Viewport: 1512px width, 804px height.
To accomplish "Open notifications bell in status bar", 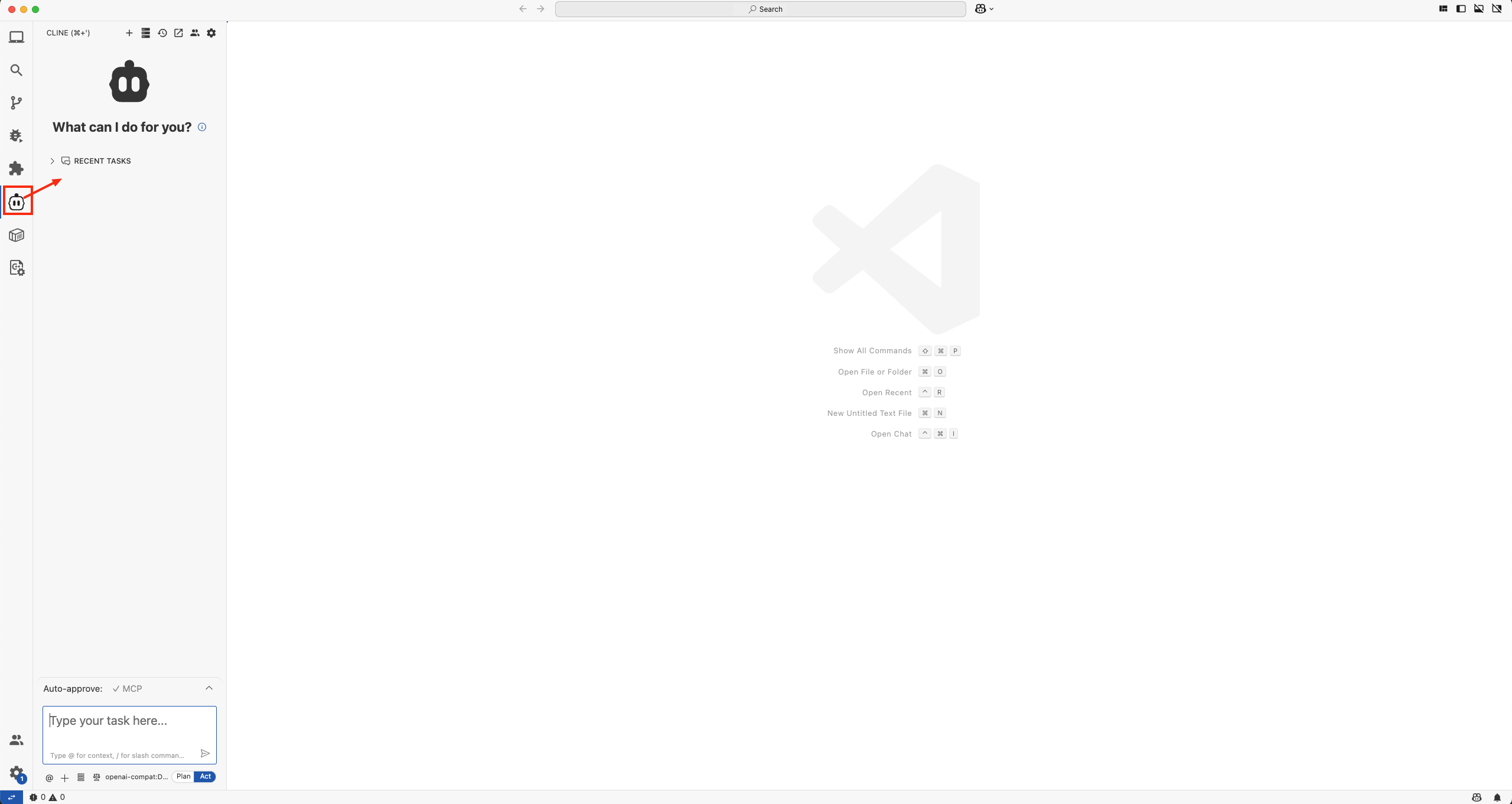I will (1498, 797).
